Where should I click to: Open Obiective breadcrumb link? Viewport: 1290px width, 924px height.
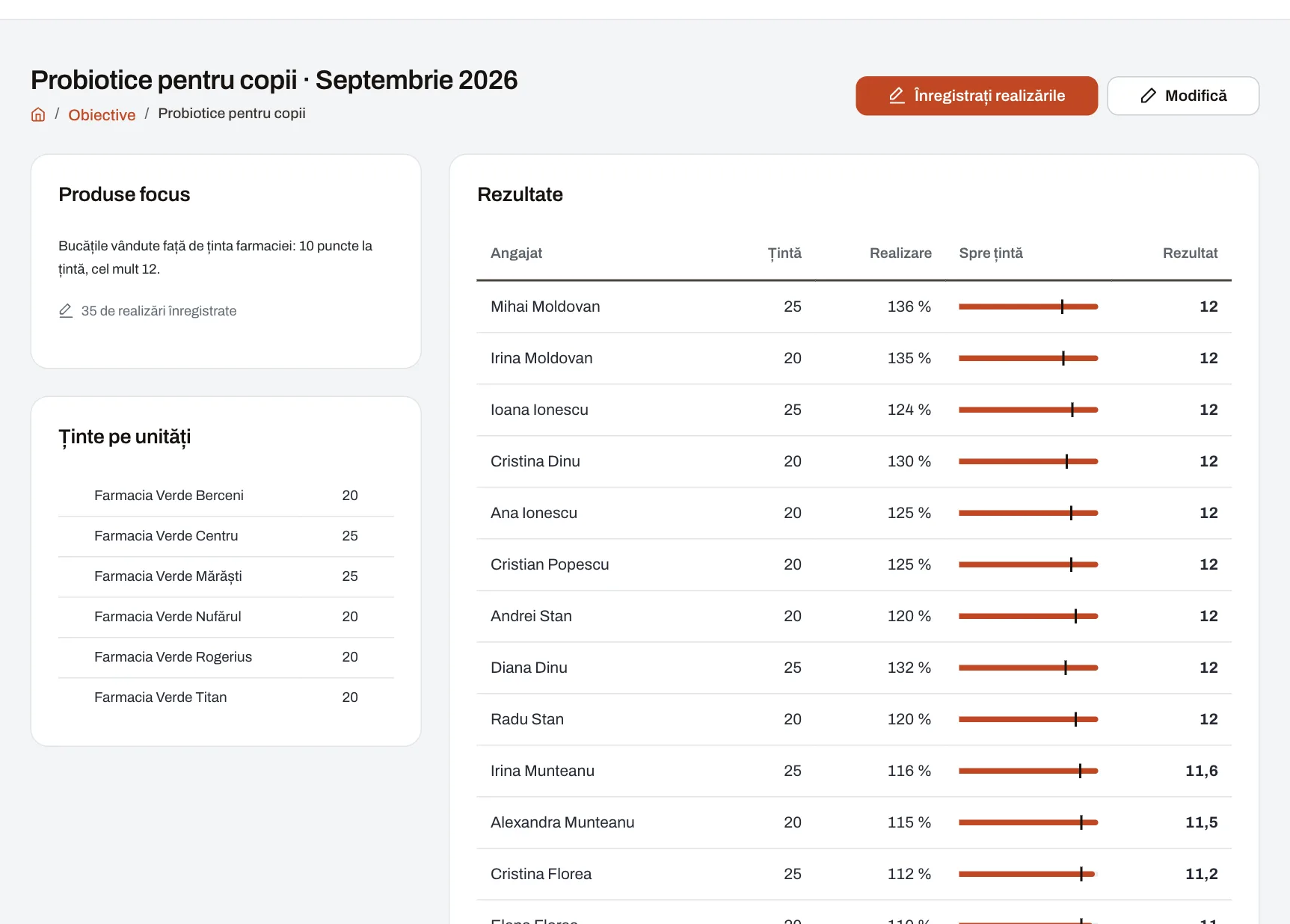[102, 114]
